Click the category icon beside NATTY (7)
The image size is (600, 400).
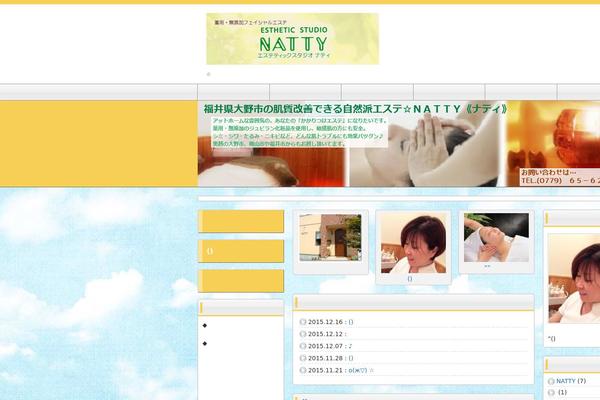pos(551,381)
